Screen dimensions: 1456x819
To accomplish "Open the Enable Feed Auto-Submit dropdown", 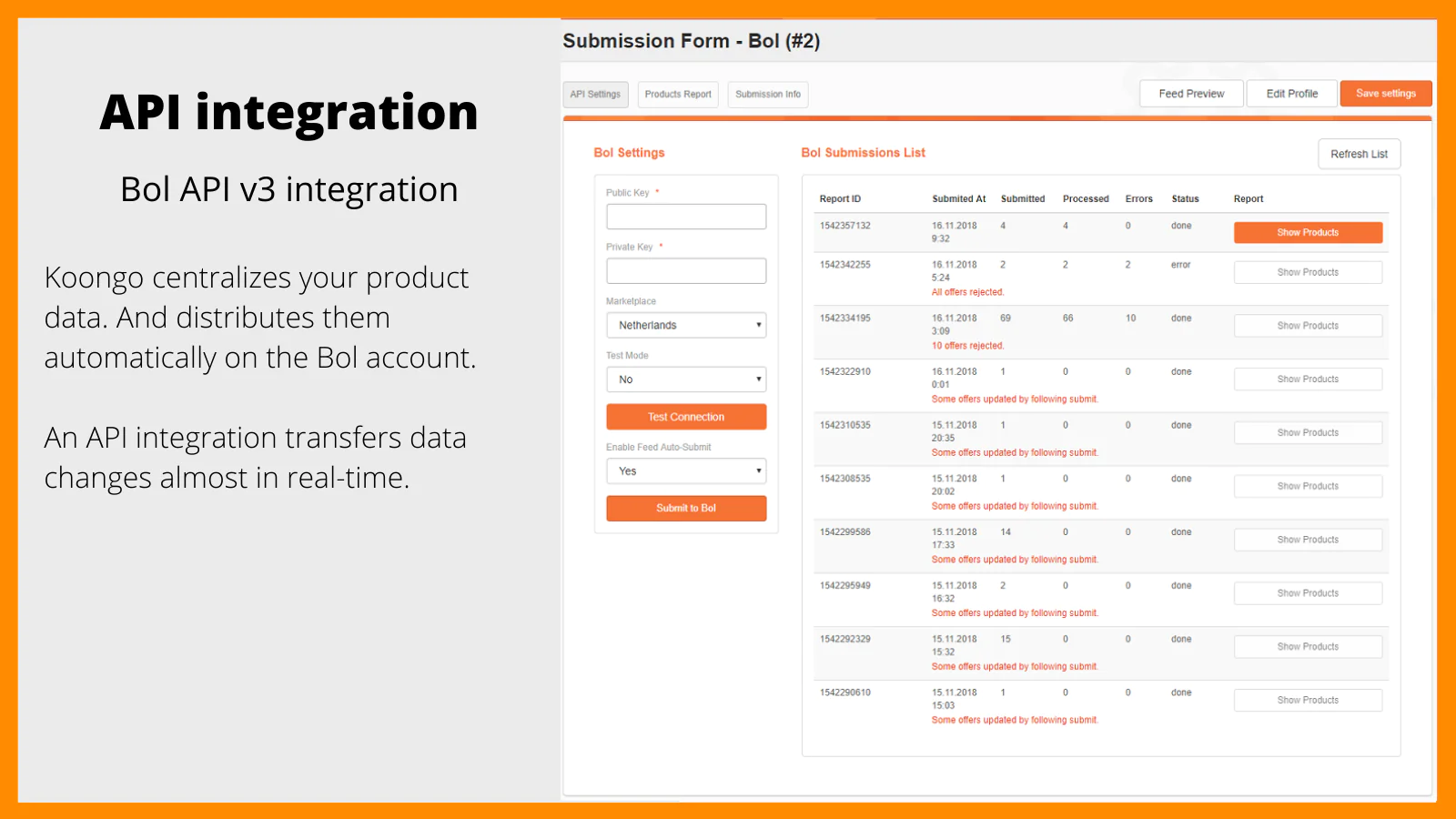I will (x=686, y=471).
